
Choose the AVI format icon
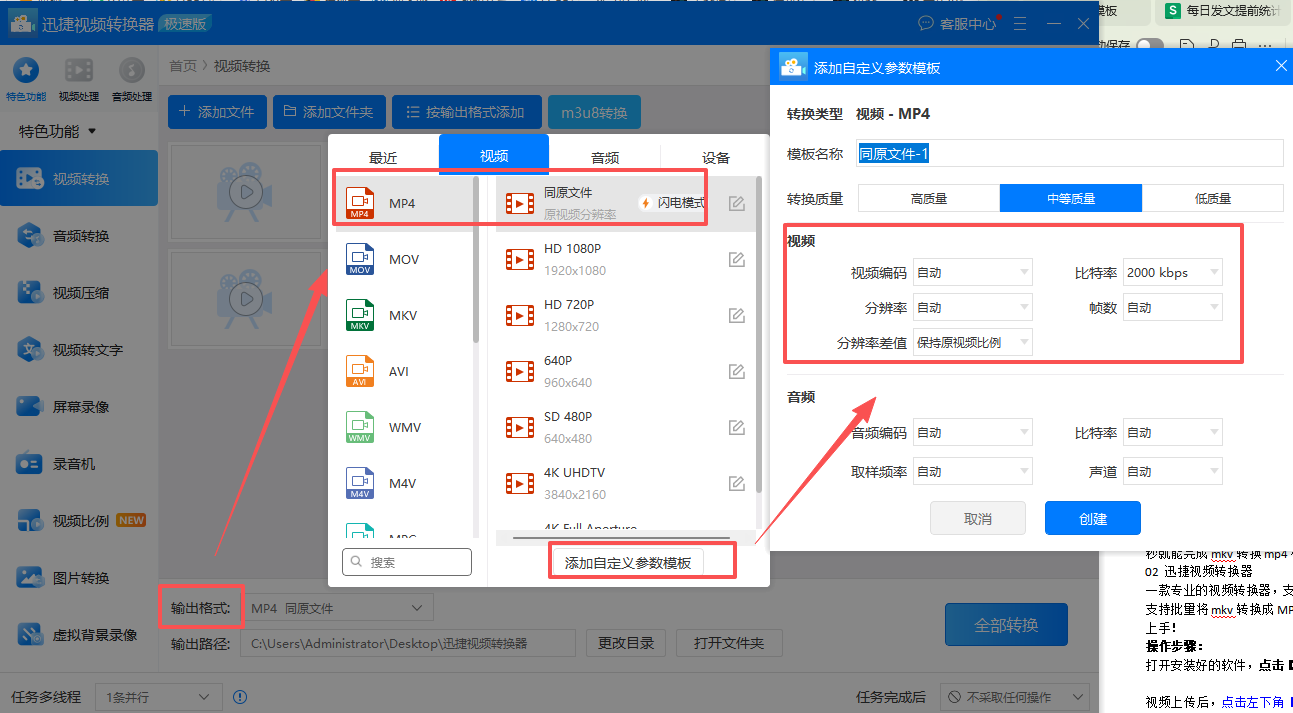tap(360, 371)
